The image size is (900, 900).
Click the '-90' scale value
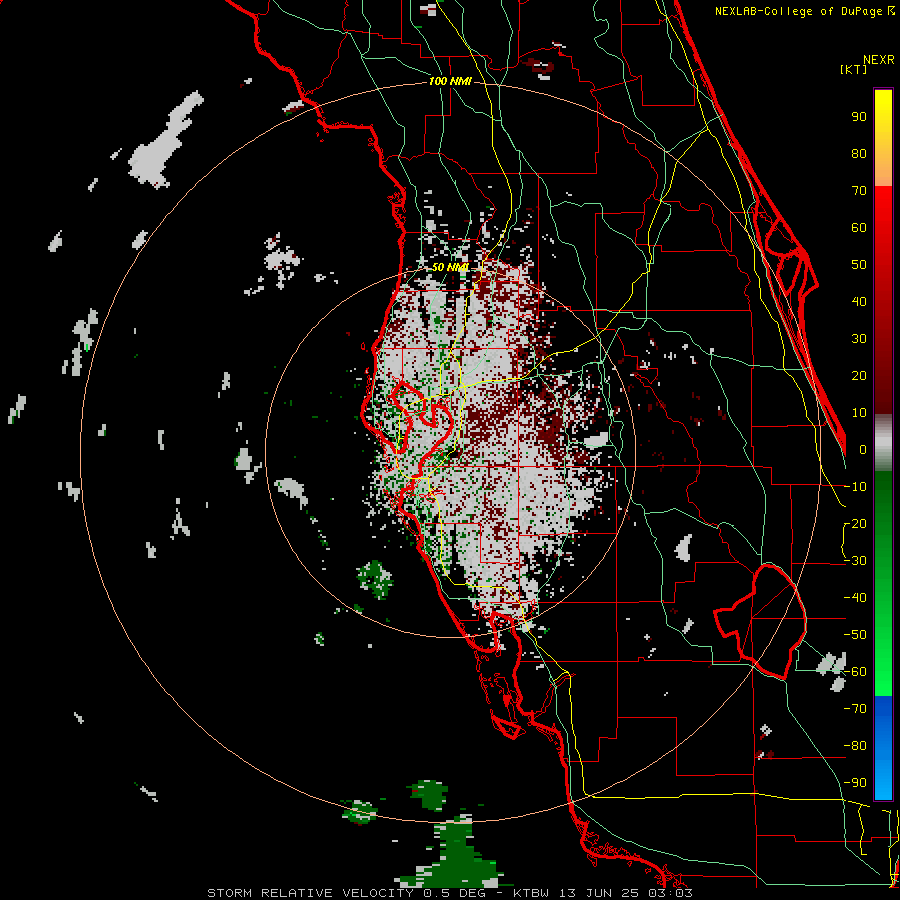click(x=855, y=783)
